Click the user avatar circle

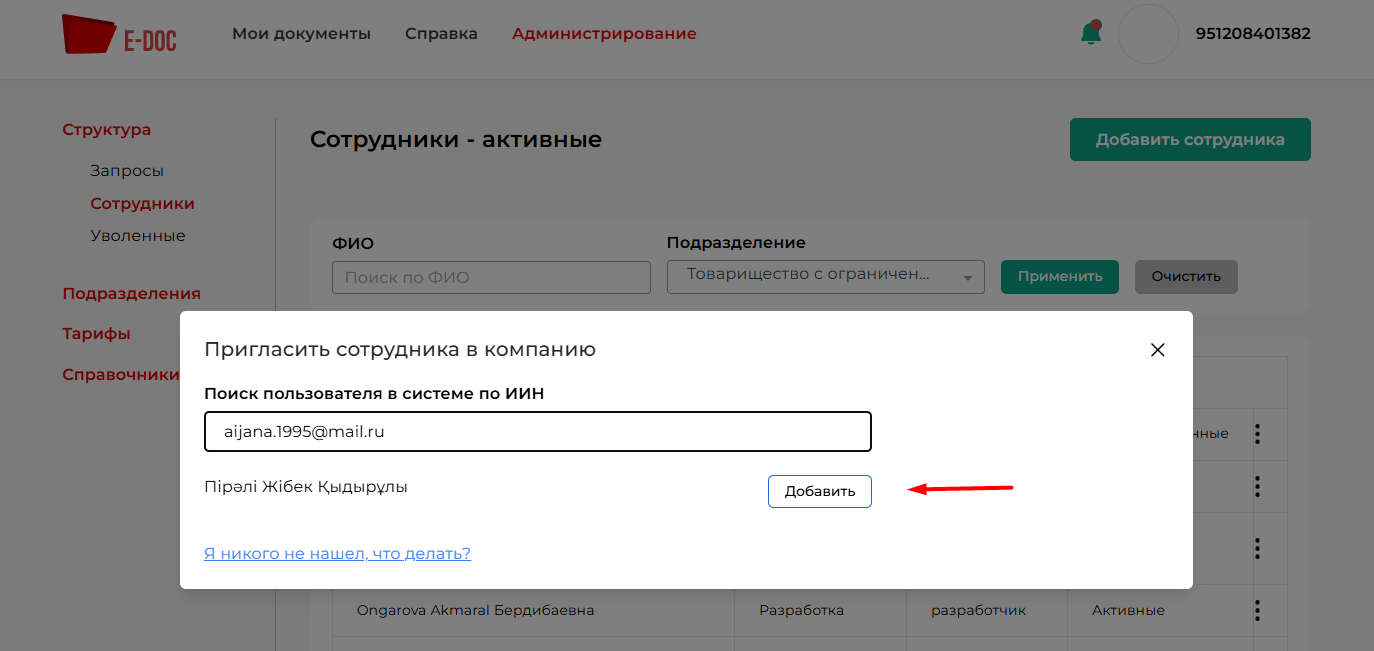coord(1148,34)
